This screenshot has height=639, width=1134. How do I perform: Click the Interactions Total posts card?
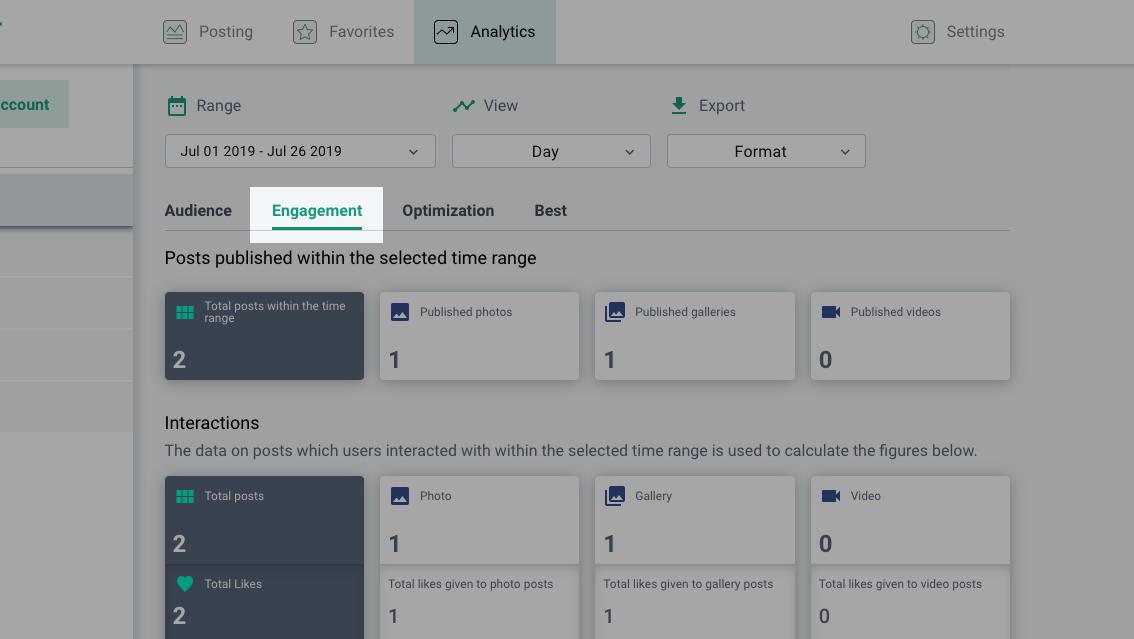tap(264, 520)
